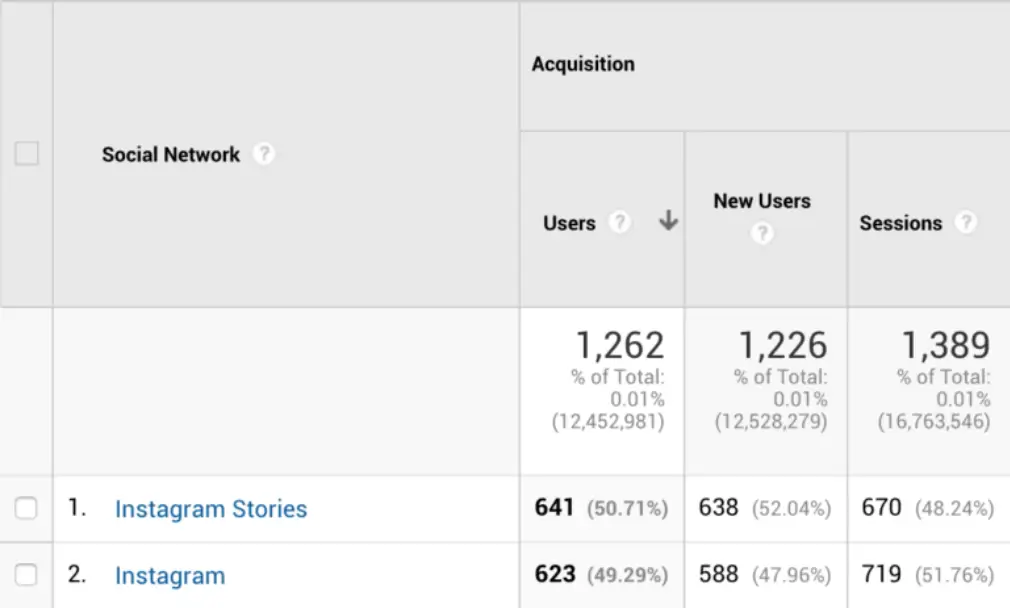Sort by the Users column header
Screen dimensions: 1010x608
(569, 223)
